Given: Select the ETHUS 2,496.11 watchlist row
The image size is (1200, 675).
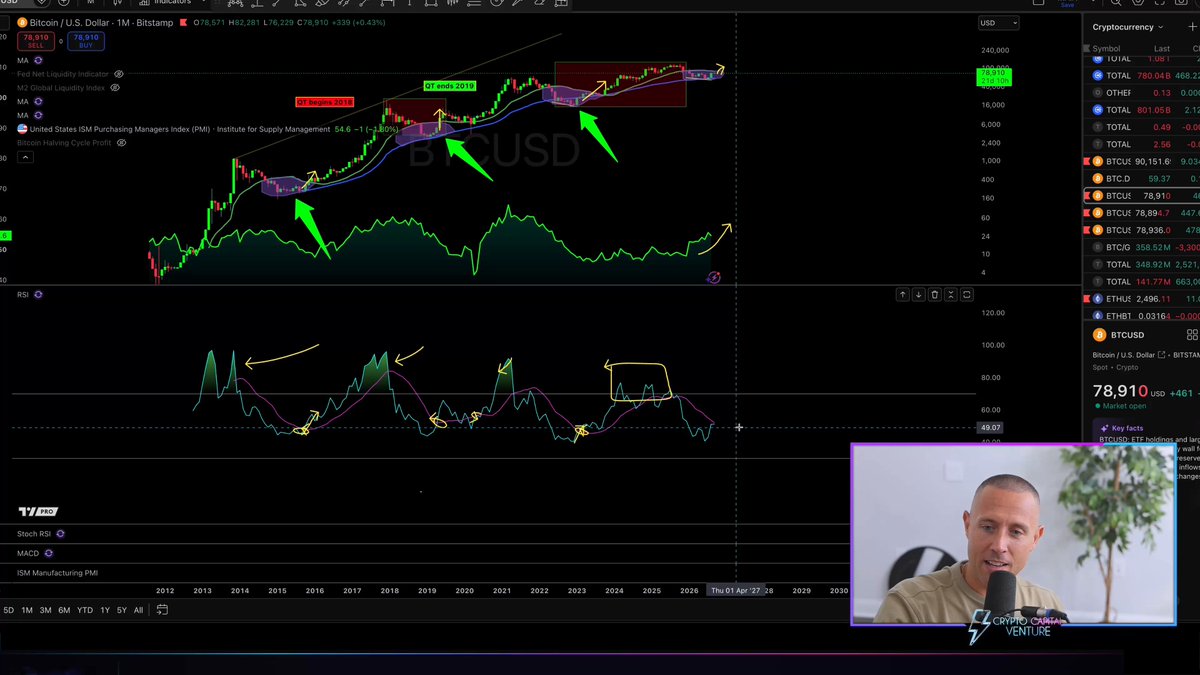Looking at the screenshot, I should (1141, 299).
